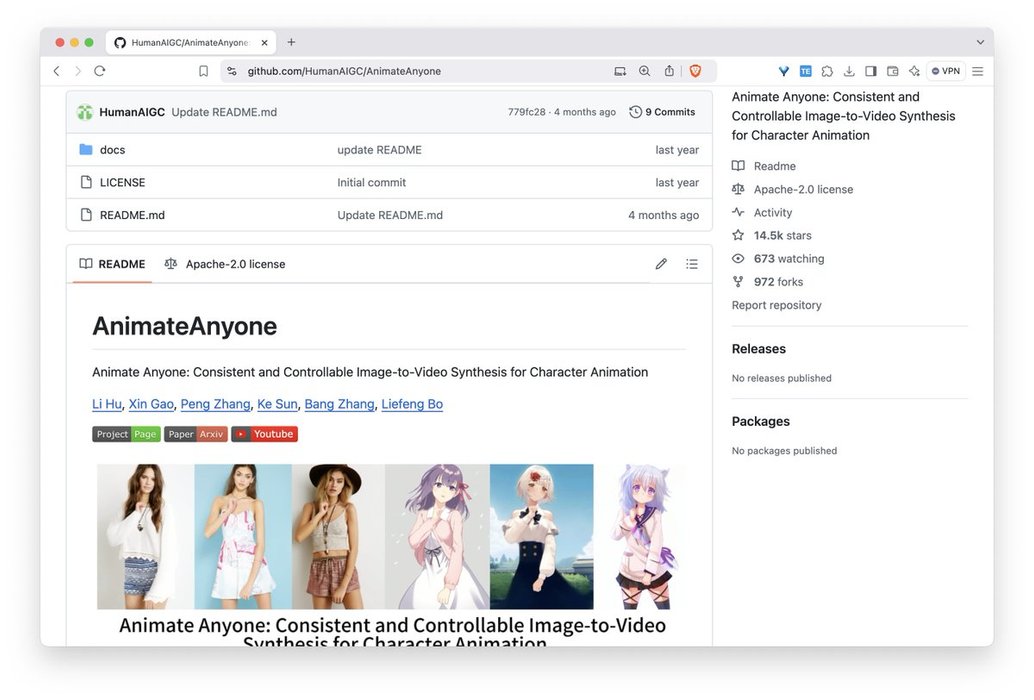The height and width of the screenshot is (700, 1034).
Task: Click the Paper Arxiv badge
Action: 196,434
